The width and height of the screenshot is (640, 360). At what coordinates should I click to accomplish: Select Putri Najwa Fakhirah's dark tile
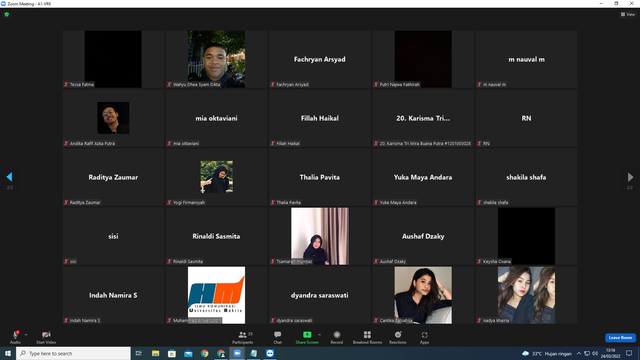click(423, 59)
